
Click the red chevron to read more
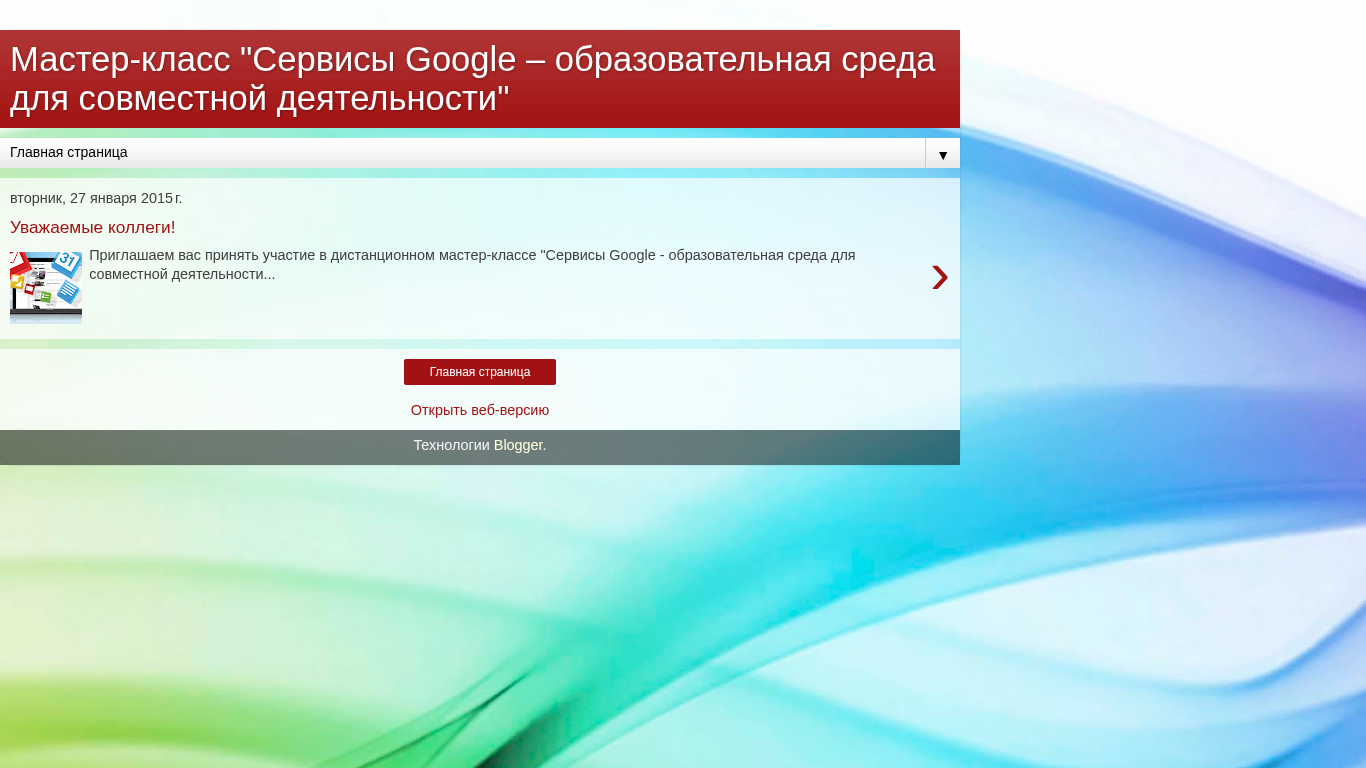pos(939,277)
